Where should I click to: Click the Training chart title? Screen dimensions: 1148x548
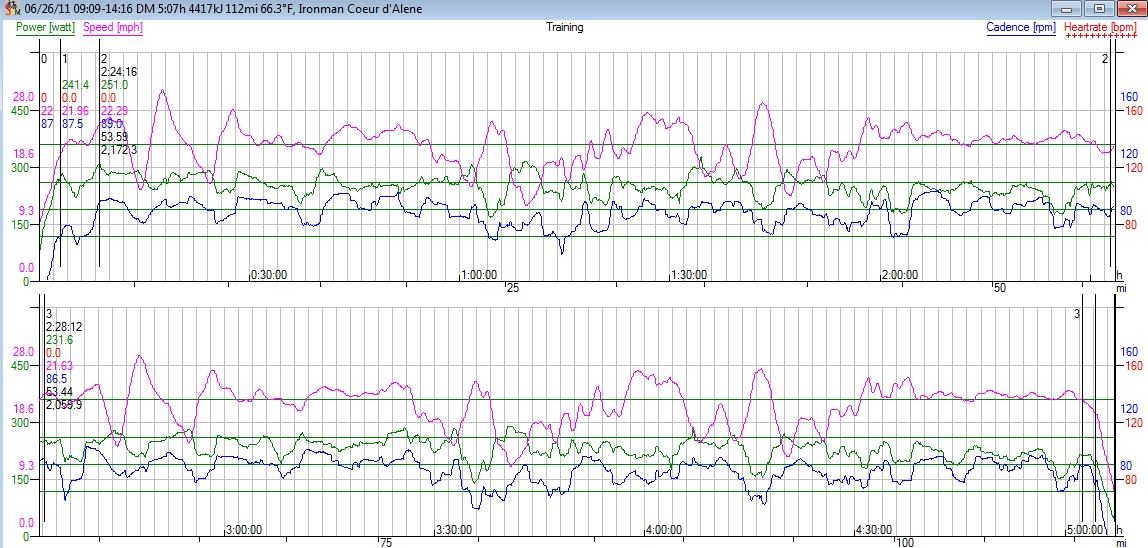click(564, 27)
